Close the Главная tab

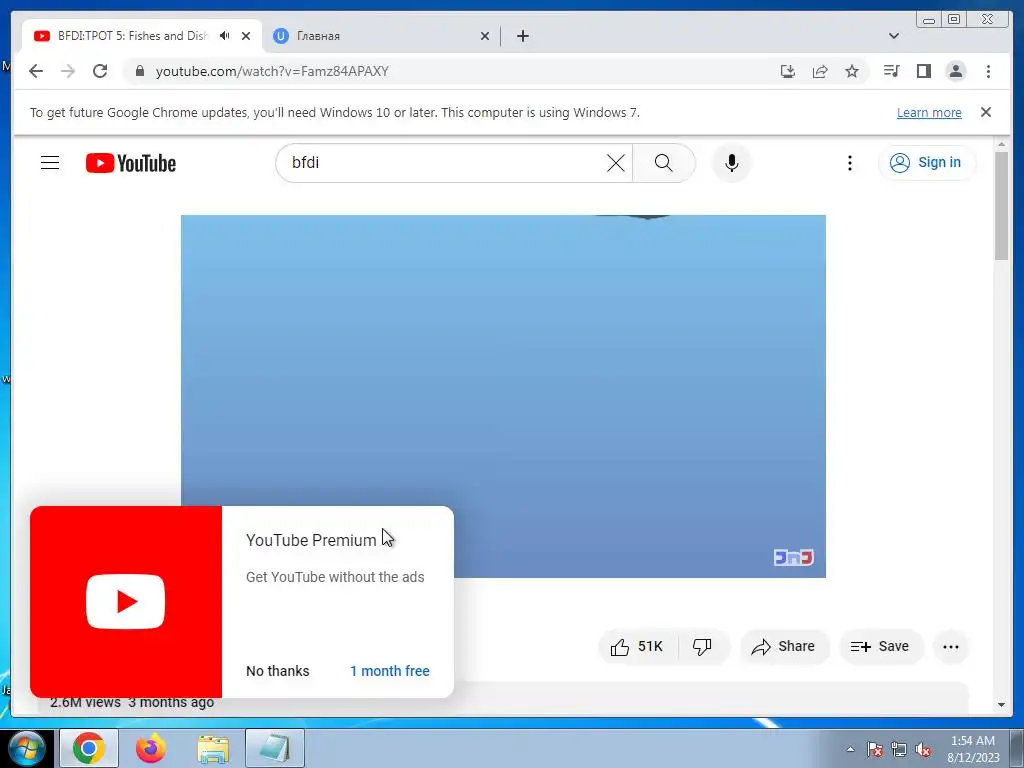point(485,36)
